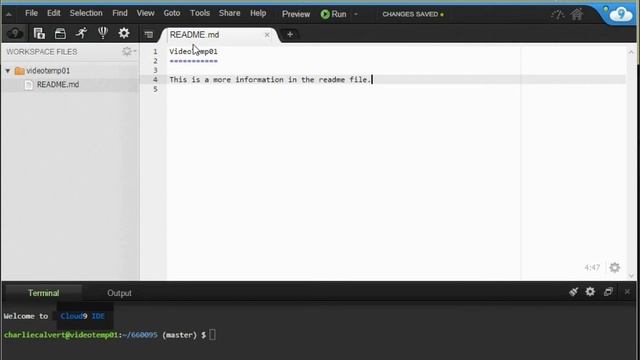Switch to the Terminal tab
640x360 pixels.
(x=43, y=293)
